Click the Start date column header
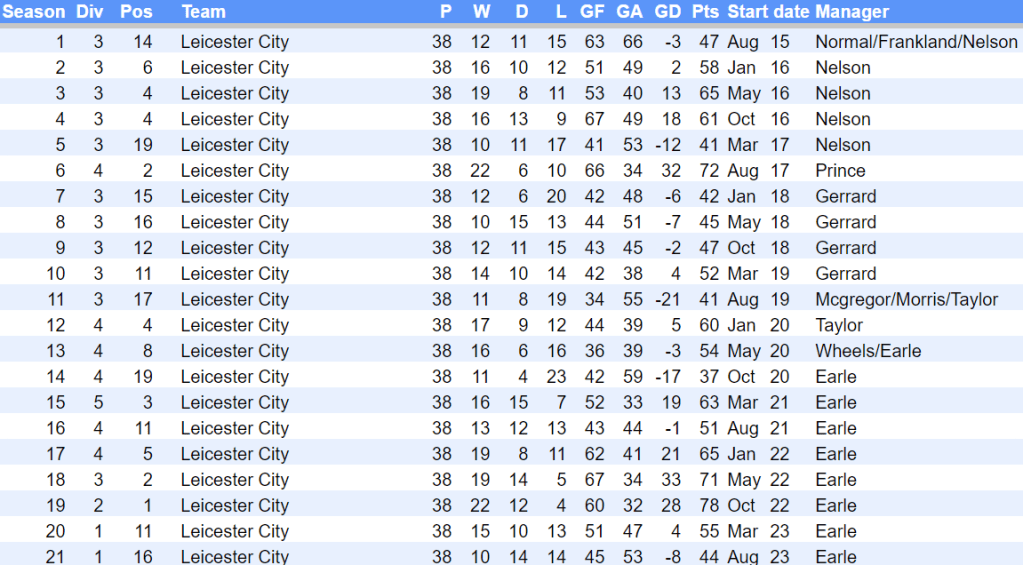The image size is (1023, 565). tap(767, 12)
